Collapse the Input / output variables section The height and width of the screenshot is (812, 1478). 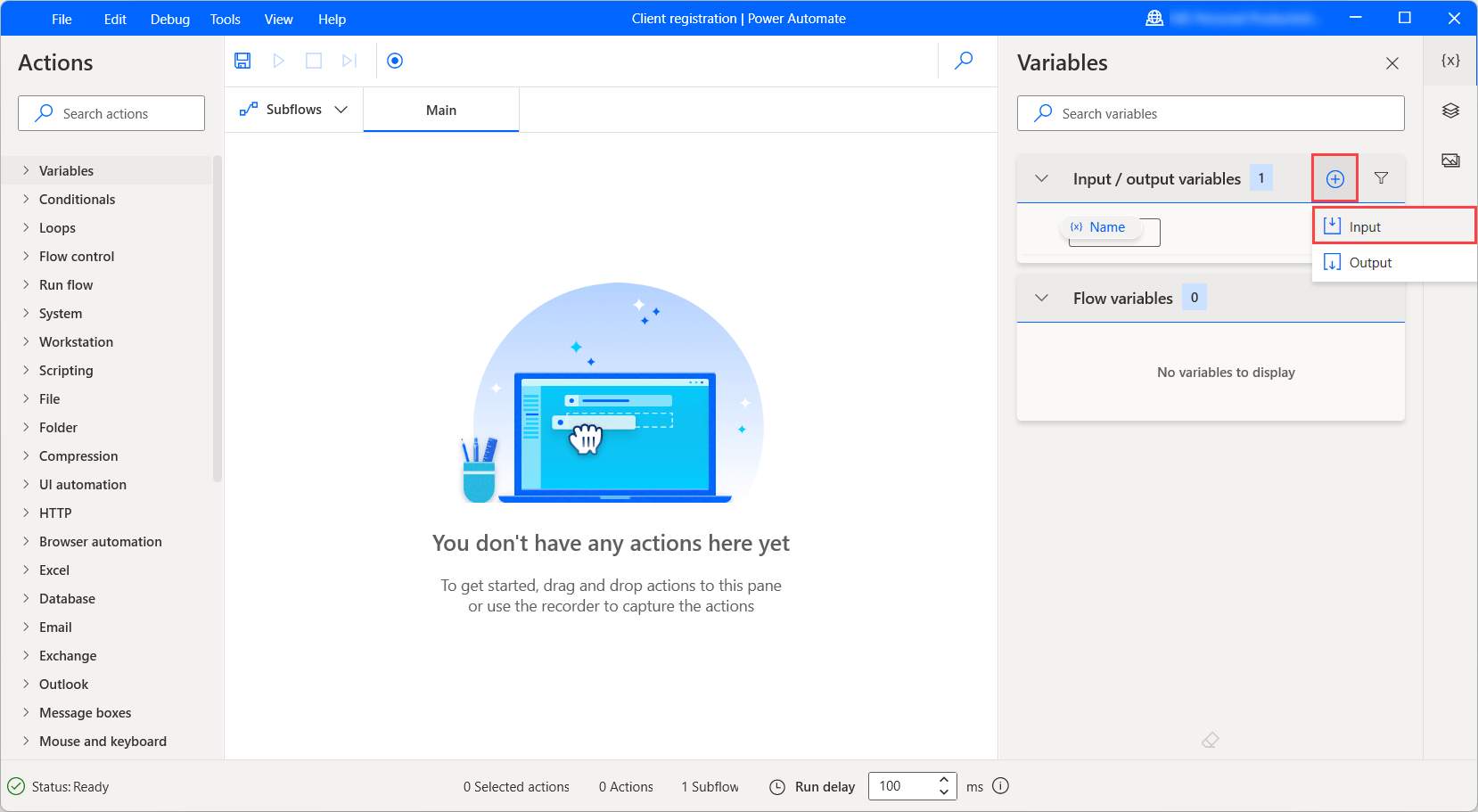tap(1041, 177)
